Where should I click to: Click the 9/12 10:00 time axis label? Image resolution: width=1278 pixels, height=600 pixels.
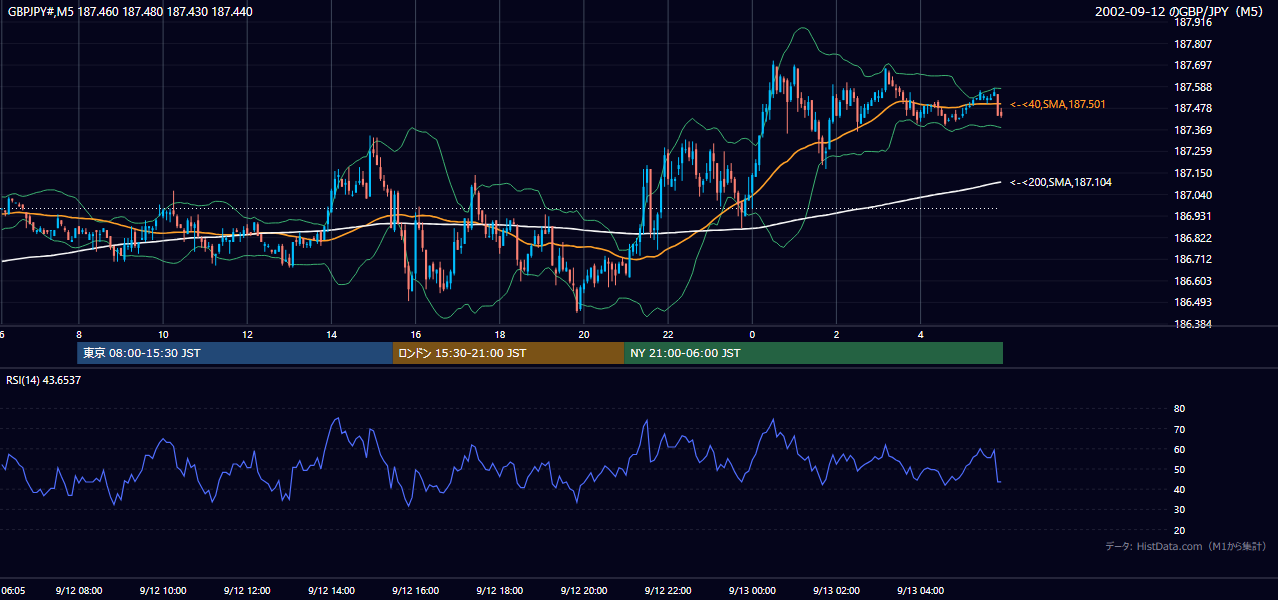tap(163, 591)
